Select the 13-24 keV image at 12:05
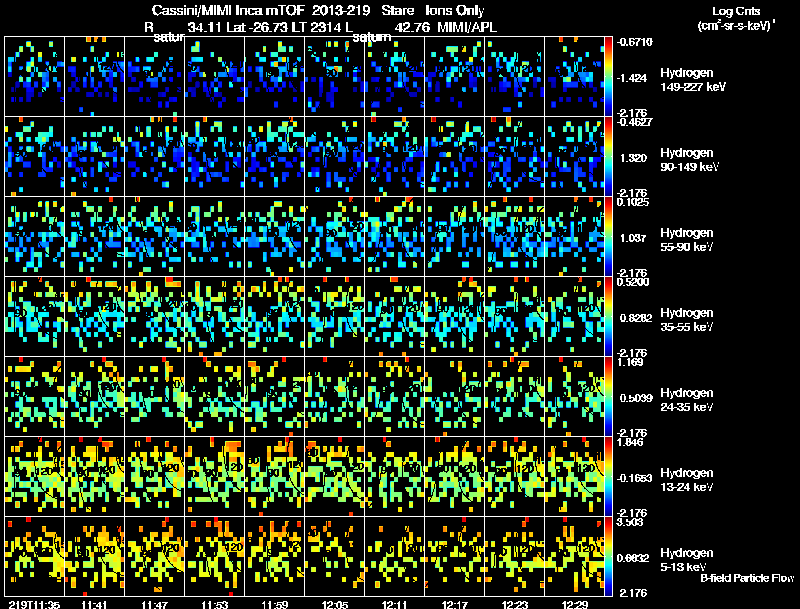800x609 pixels. [334, 476]
